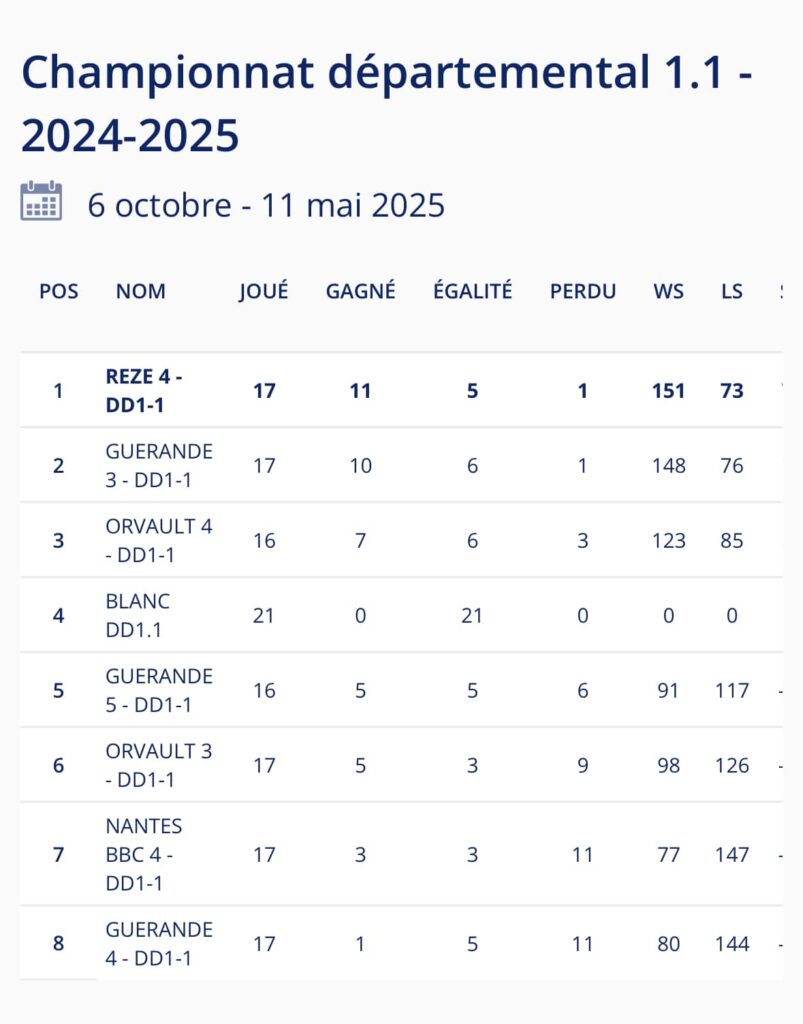Click GUERANDE 4 - DD1-1 team name

pos(158,943)
